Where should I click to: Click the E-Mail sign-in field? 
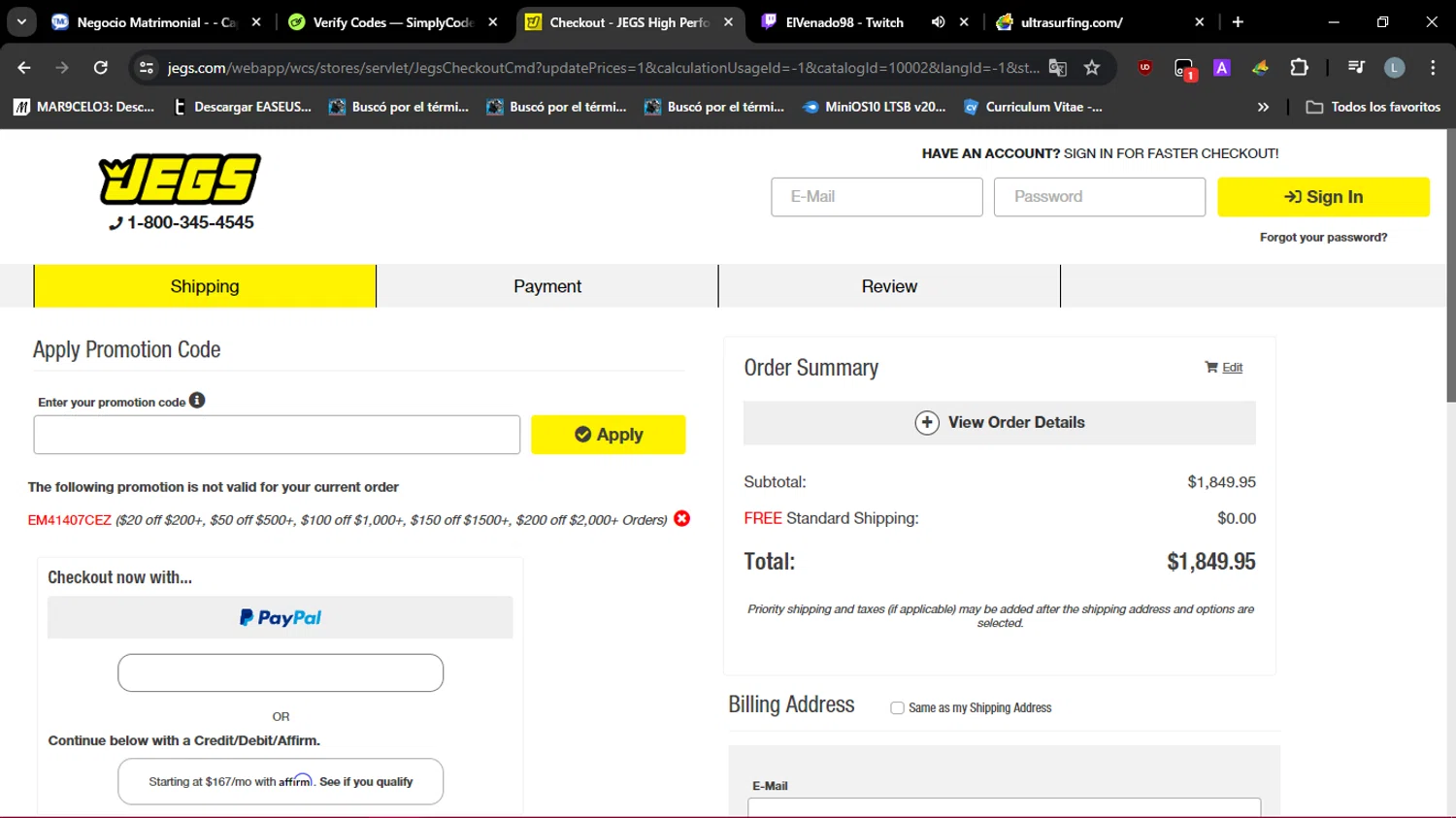(877, 197)
